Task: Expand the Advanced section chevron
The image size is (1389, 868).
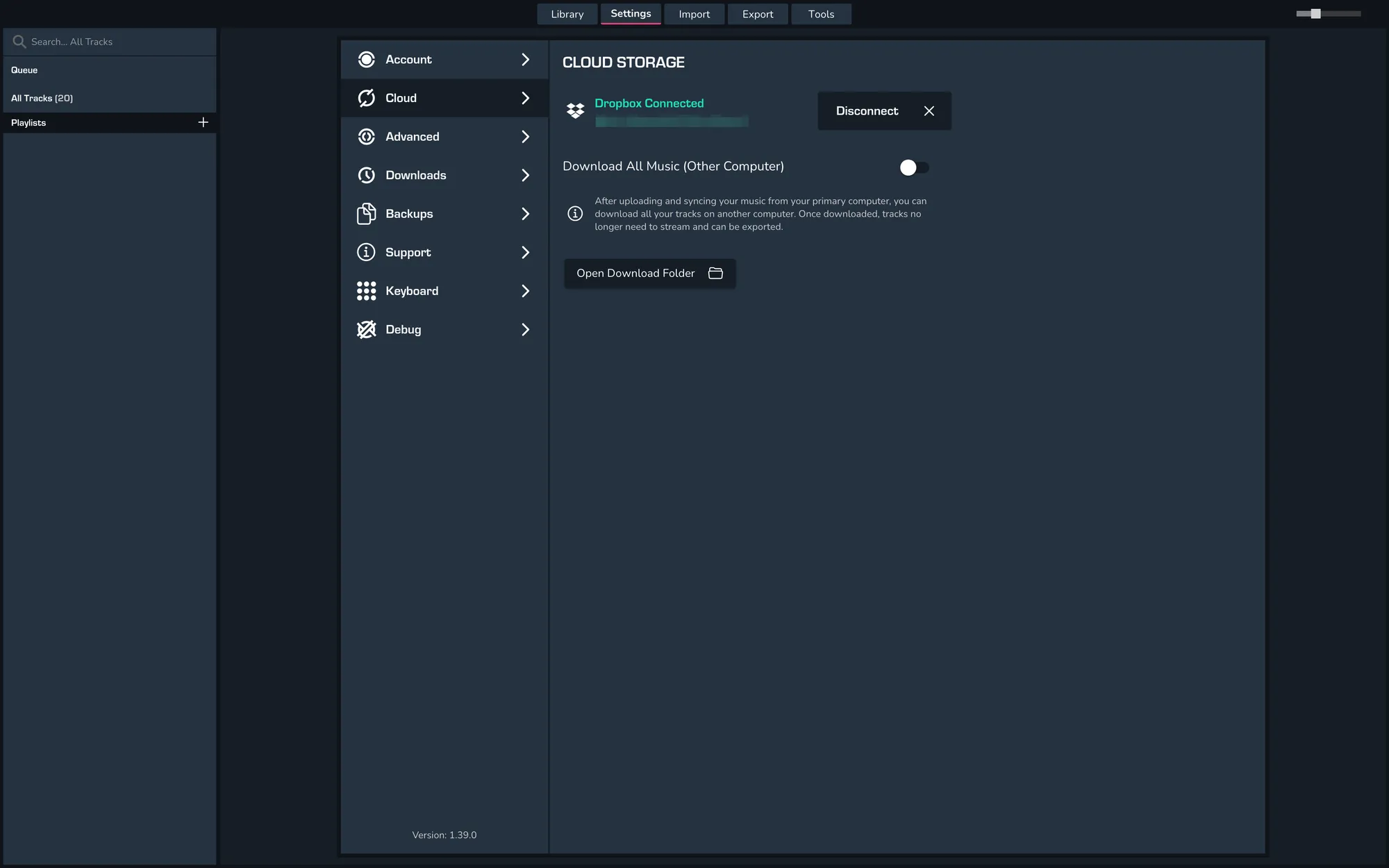Action: pos(525,137)
